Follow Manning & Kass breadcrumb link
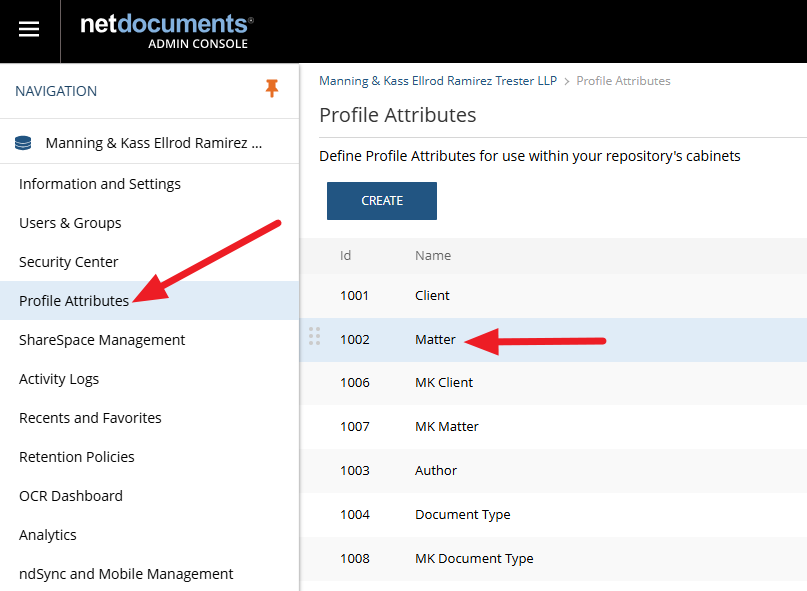 (x=438, y=81)
